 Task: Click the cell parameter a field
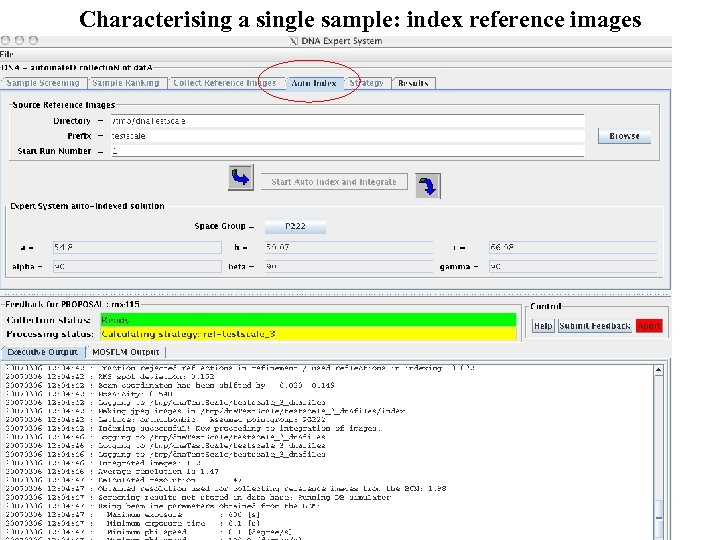click(137, 248)
